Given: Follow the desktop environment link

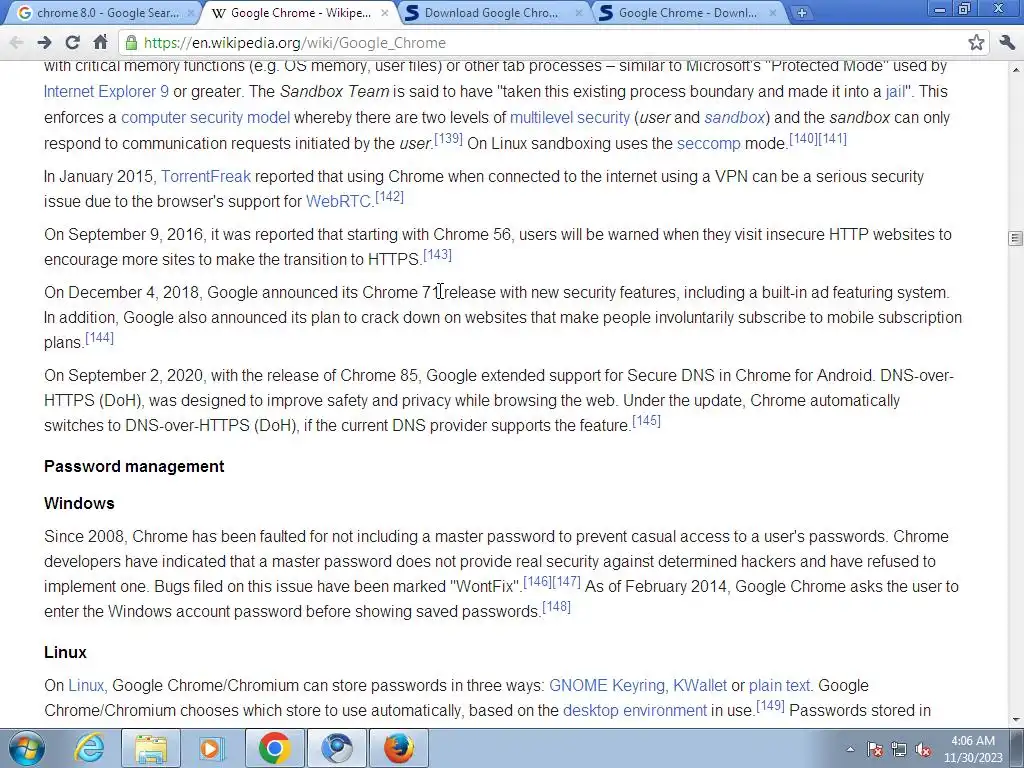Looking at the screenshot, I should pyautogui.click(x=635, y=711).
